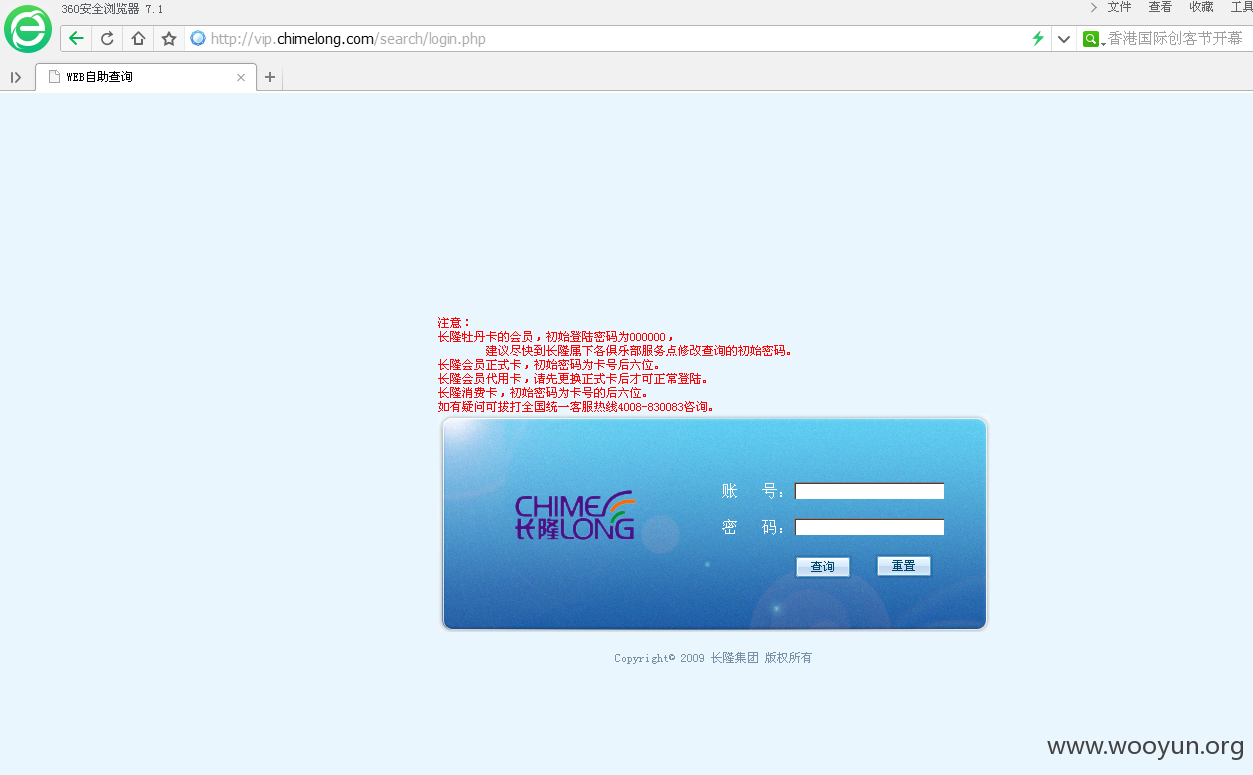Click the 360安全浏览器 7.1 title text
Image resolution: width=1253 pixels, height=775 pixels.
tap(112, 9)
